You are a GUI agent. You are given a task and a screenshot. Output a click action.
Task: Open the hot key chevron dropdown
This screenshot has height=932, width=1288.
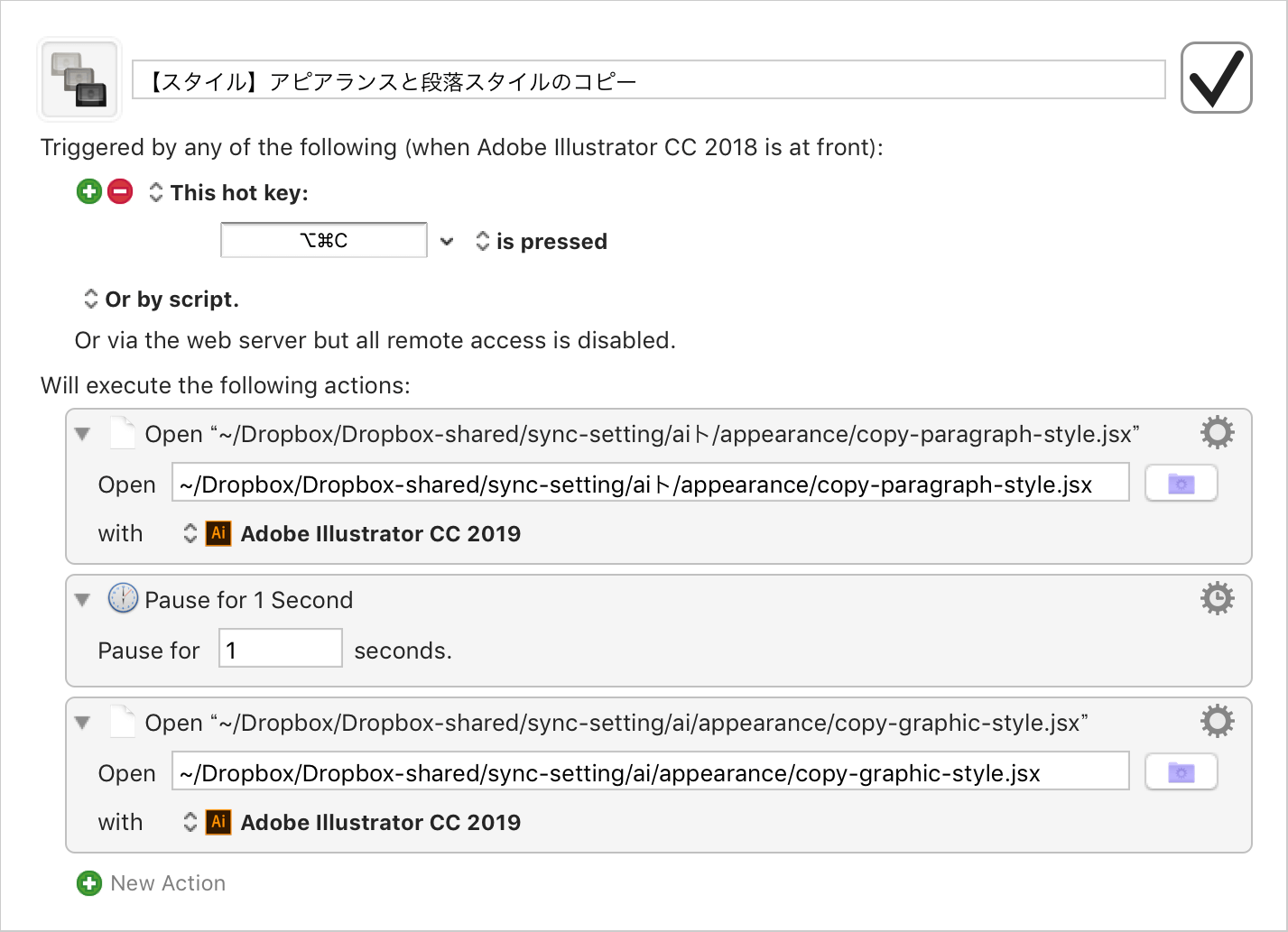click(447, 241)
